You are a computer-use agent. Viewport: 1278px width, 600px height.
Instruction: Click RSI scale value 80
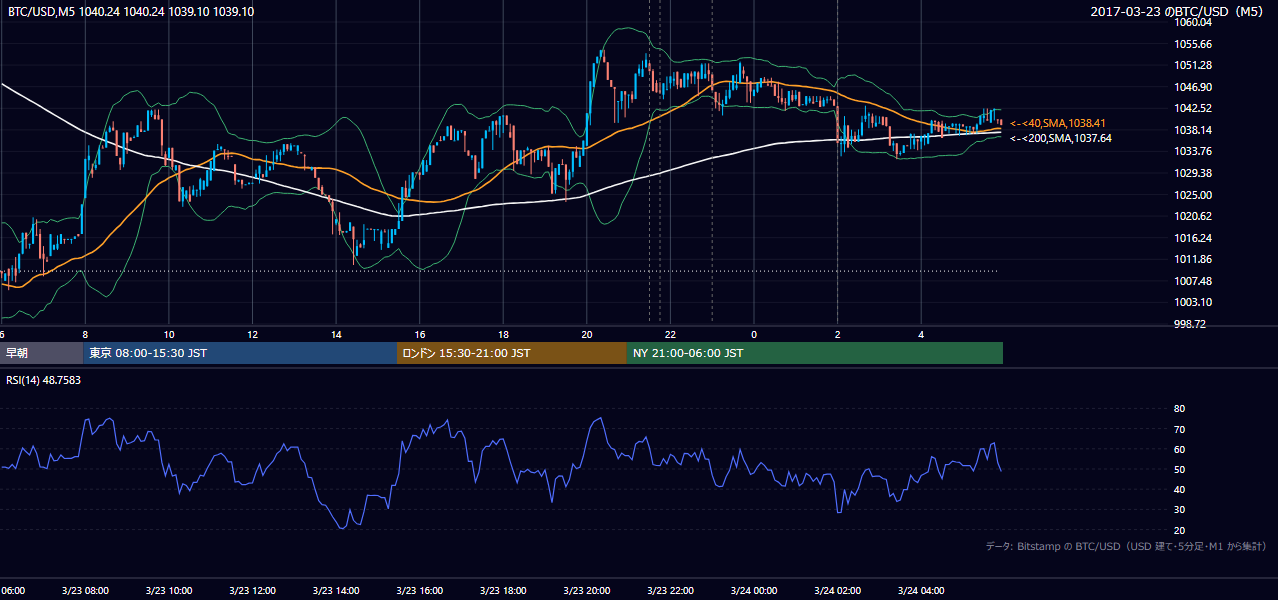1179,409
